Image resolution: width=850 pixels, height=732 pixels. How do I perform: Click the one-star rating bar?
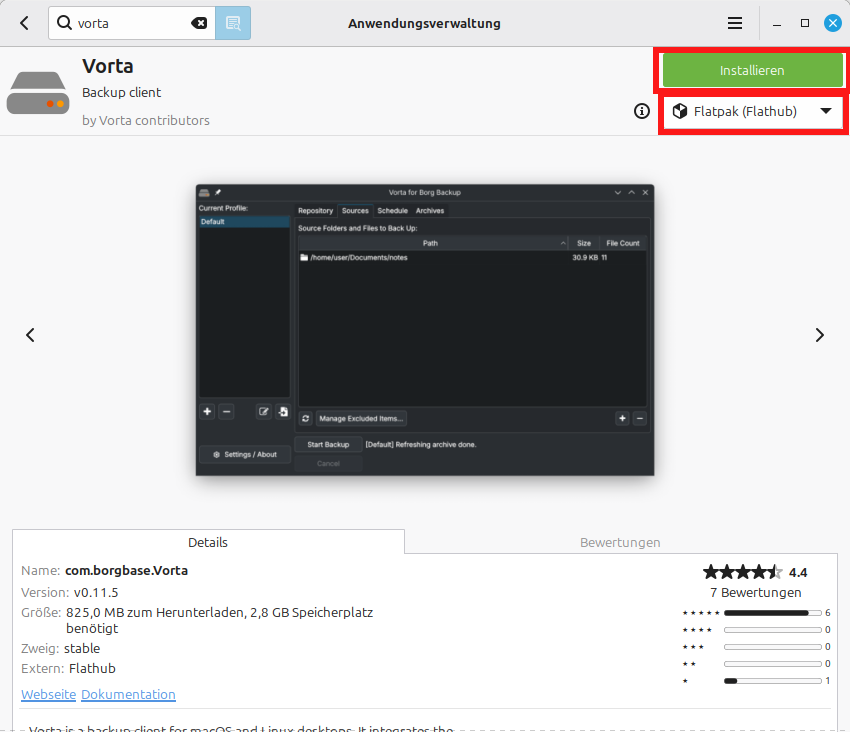[x=772, y=681]
